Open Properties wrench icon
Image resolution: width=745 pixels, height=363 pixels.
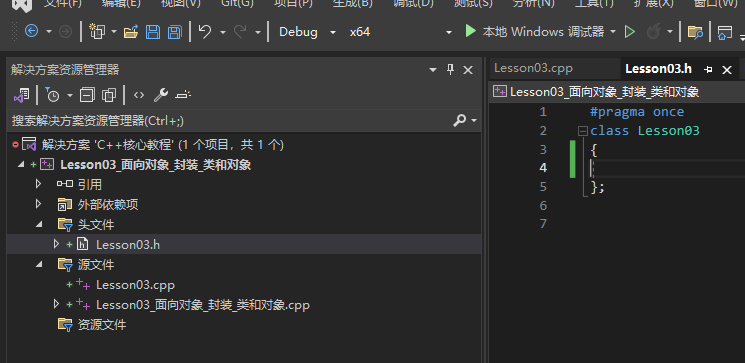point(161,96)
